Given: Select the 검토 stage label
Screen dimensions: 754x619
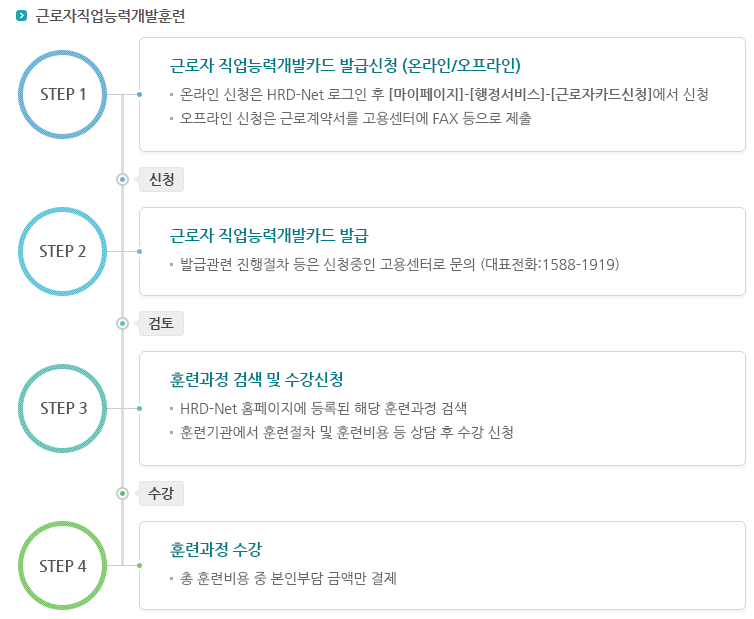Looking at the screenshot, I should pos(162,323).
